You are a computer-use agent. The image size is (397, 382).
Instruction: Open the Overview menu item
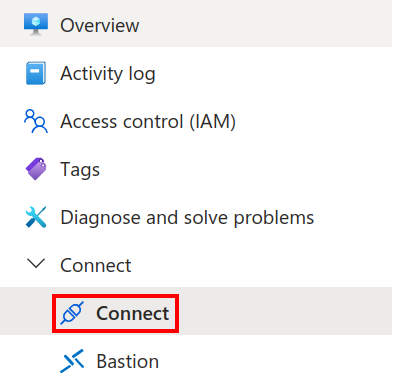tap(196, 25)
